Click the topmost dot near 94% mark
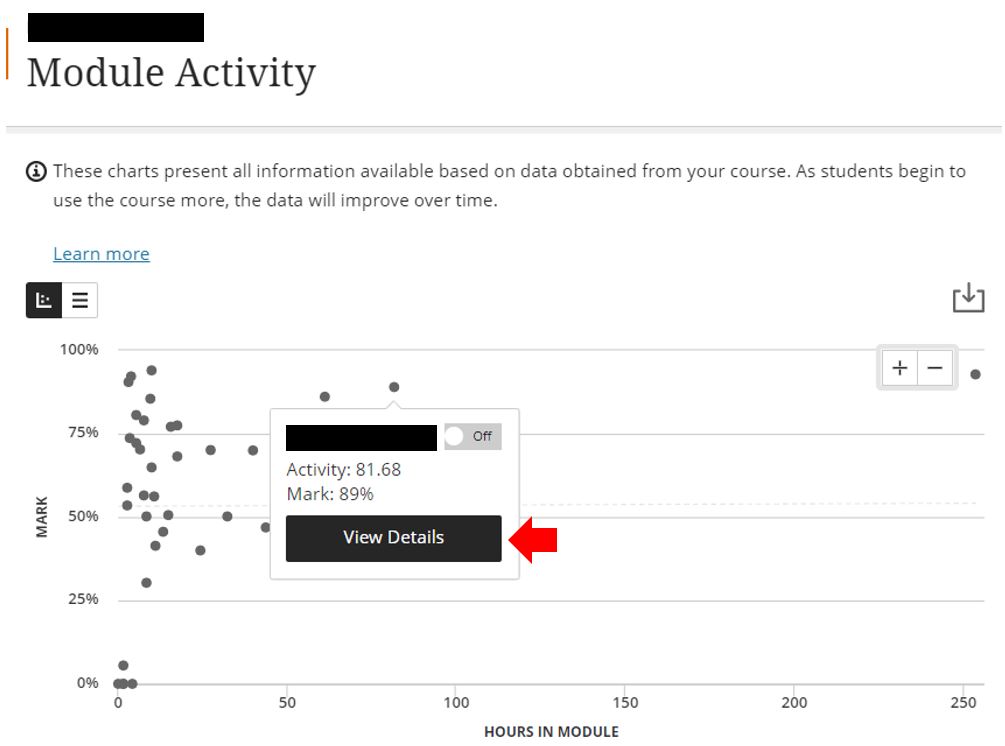The image size is (1005, 746). (152, 370)
